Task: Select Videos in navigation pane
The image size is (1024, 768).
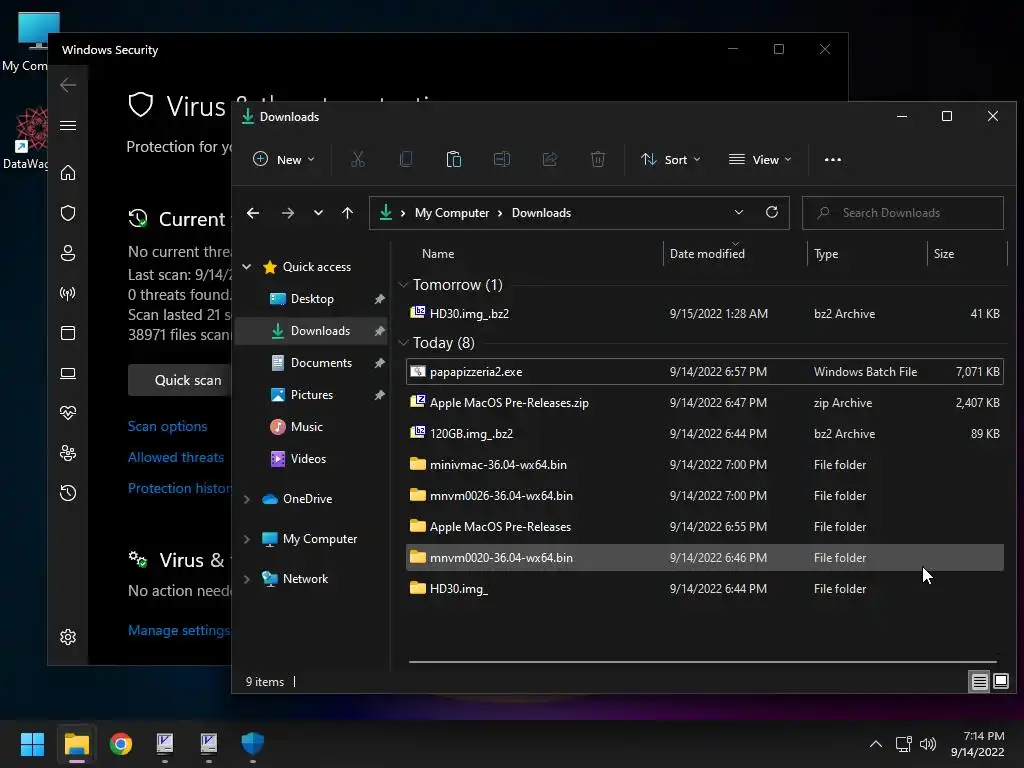Action: [x=308, y=458]
